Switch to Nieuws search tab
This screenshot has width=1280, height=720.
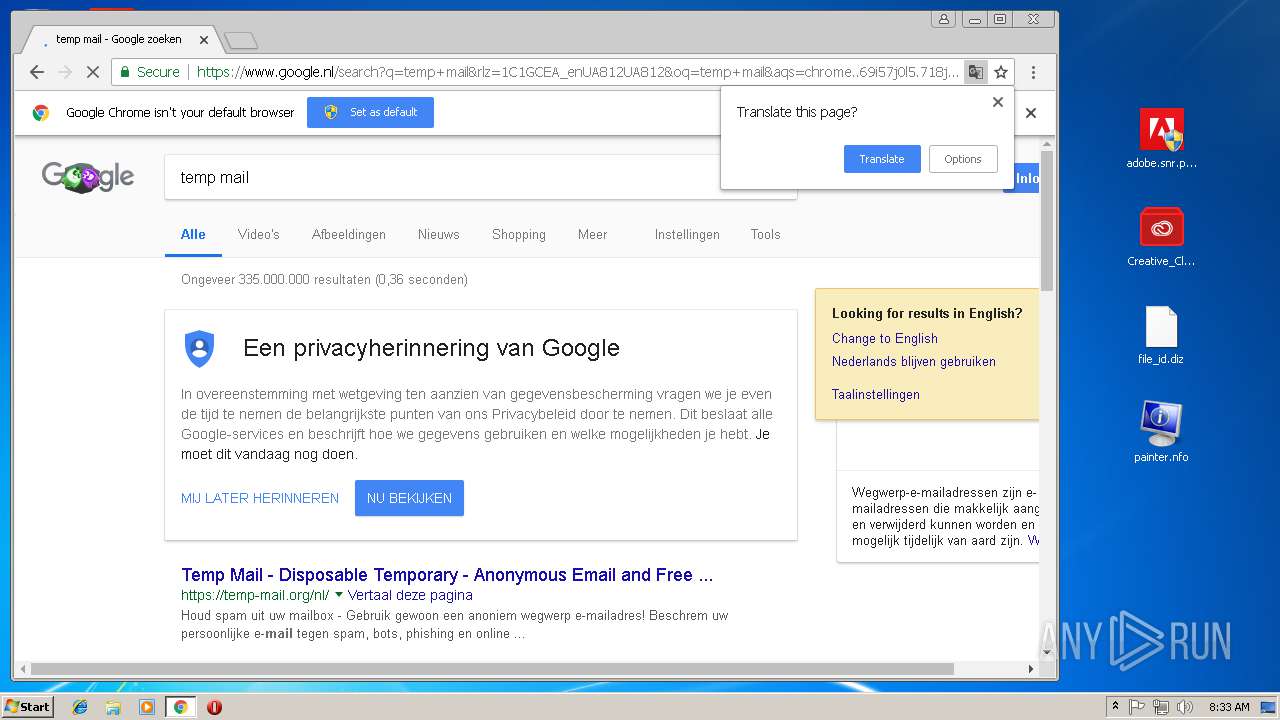pos(439,234)
